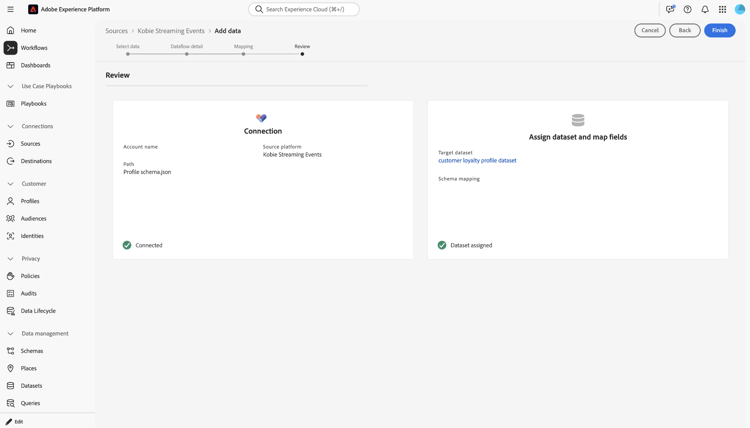Open the notifications bell

(x=705, y=9)
